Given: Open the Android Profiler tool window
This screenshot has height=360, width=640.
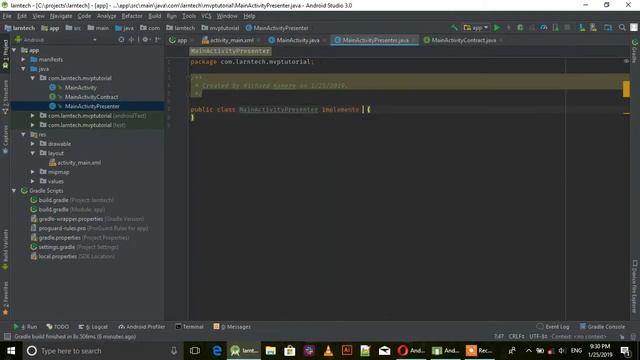Looking at the screenshot, I should 142,327.
